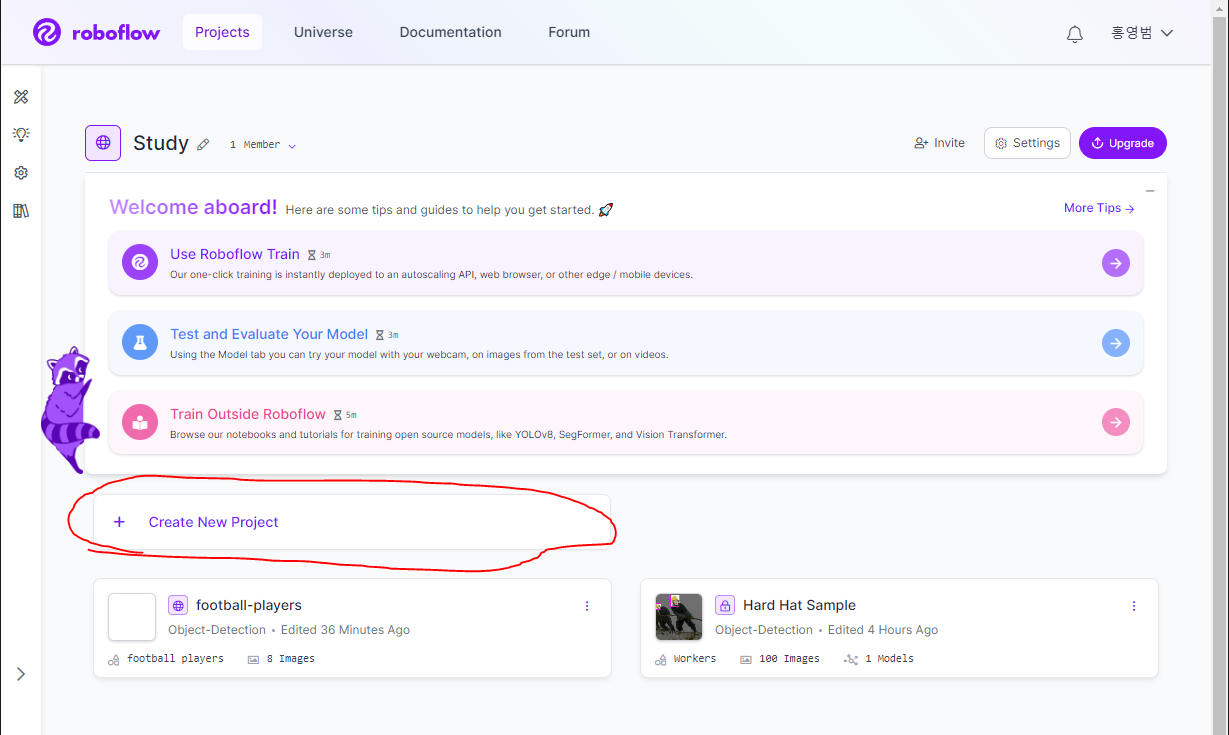Click images icon next to 100 Images
This screenshot has height=735, width=1229.
coord(746,659)
